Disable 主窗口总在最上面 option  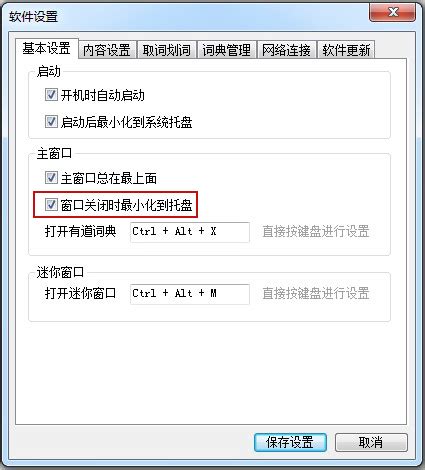51,178
